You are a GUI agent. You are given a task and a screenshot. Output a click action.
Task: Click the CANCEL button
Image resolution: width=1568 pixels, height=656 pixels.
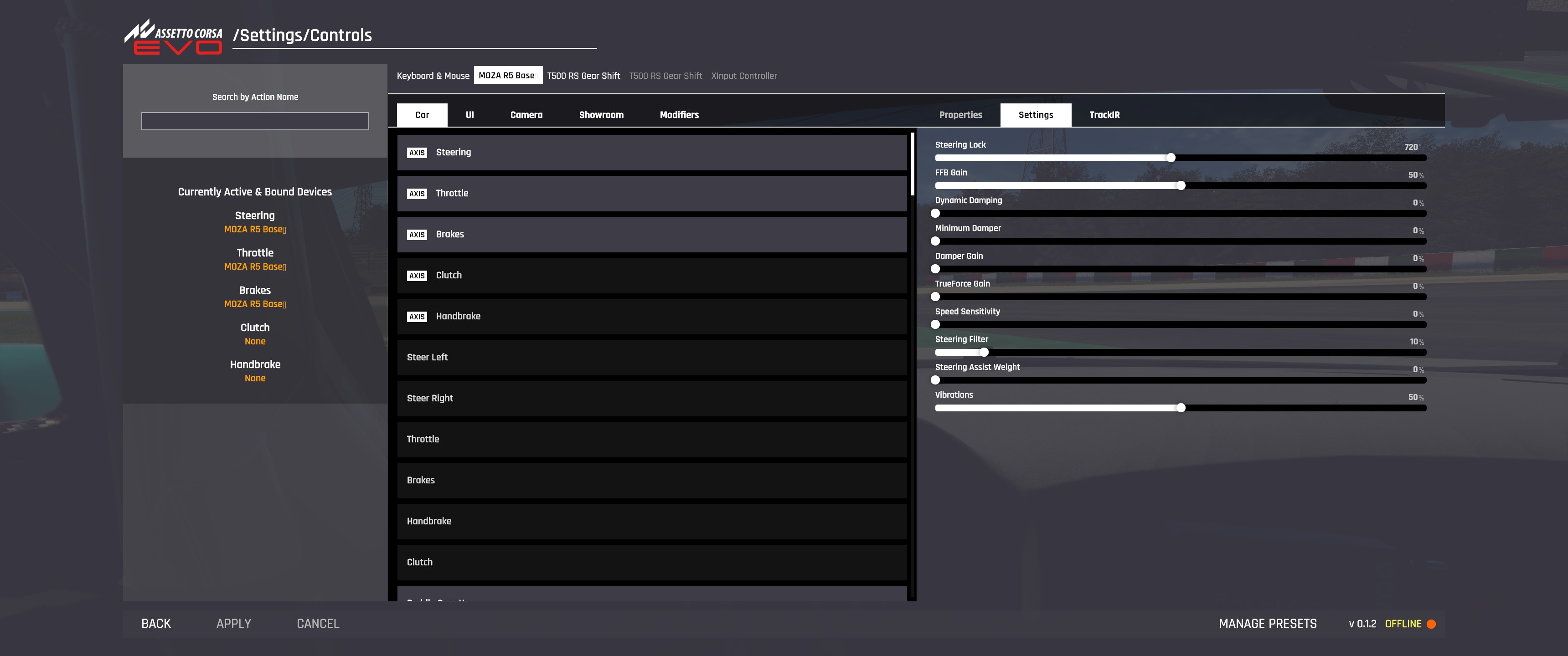point(318,624)
